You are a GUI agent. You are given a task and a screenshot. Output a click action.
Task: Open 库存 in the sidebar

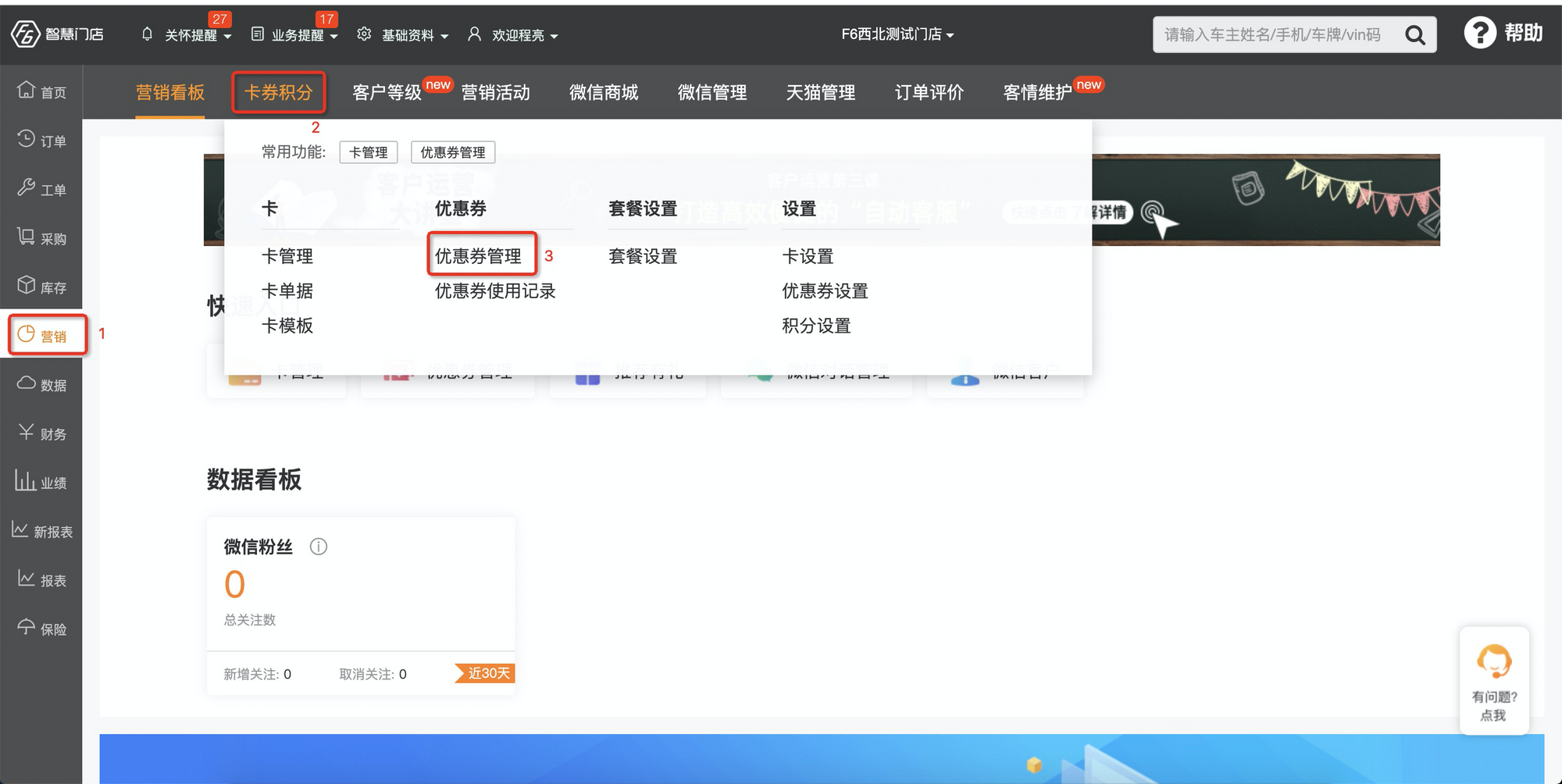[41, 287]
